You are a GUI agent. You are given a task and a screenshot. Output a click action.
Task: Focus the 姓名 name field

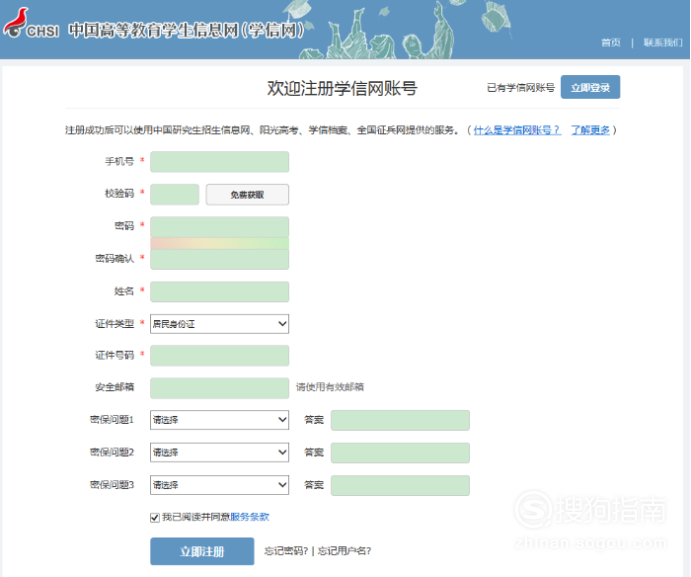pyautogui.click(x=219, y=291)
